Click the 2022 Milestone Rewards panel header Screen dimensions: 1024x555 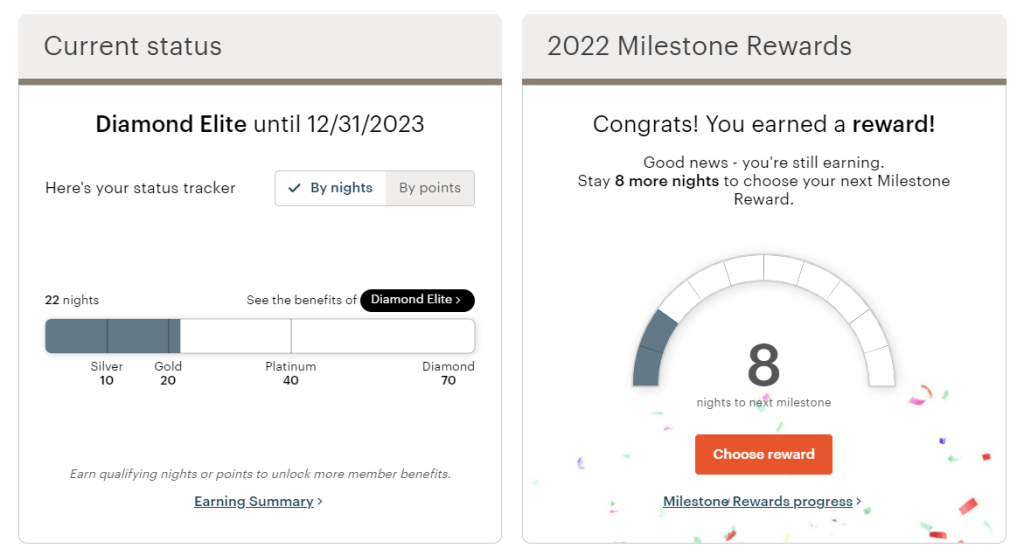pyautogui.click(x=764, y=46)
